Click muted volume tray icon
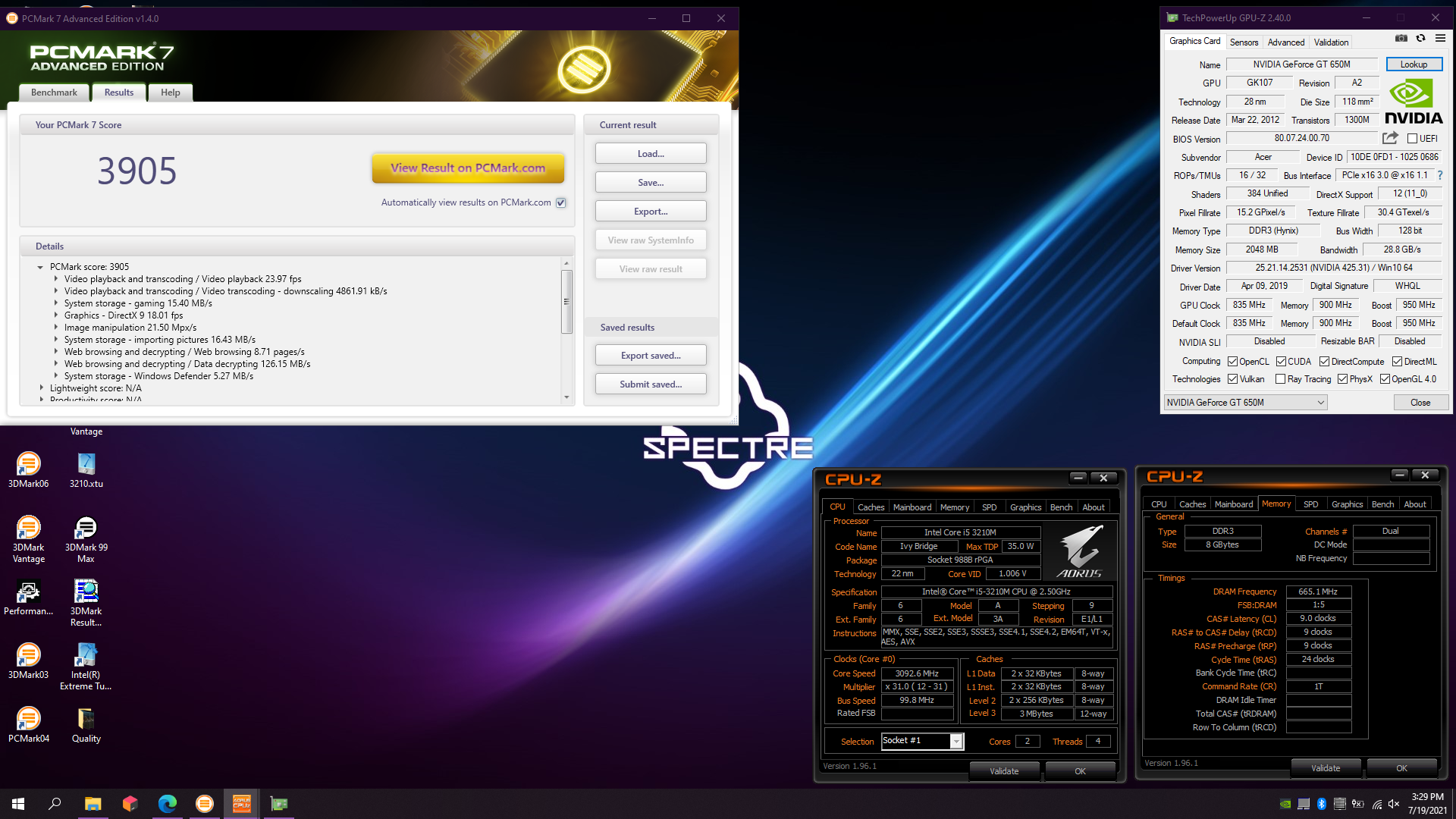 click(1394, 804)
